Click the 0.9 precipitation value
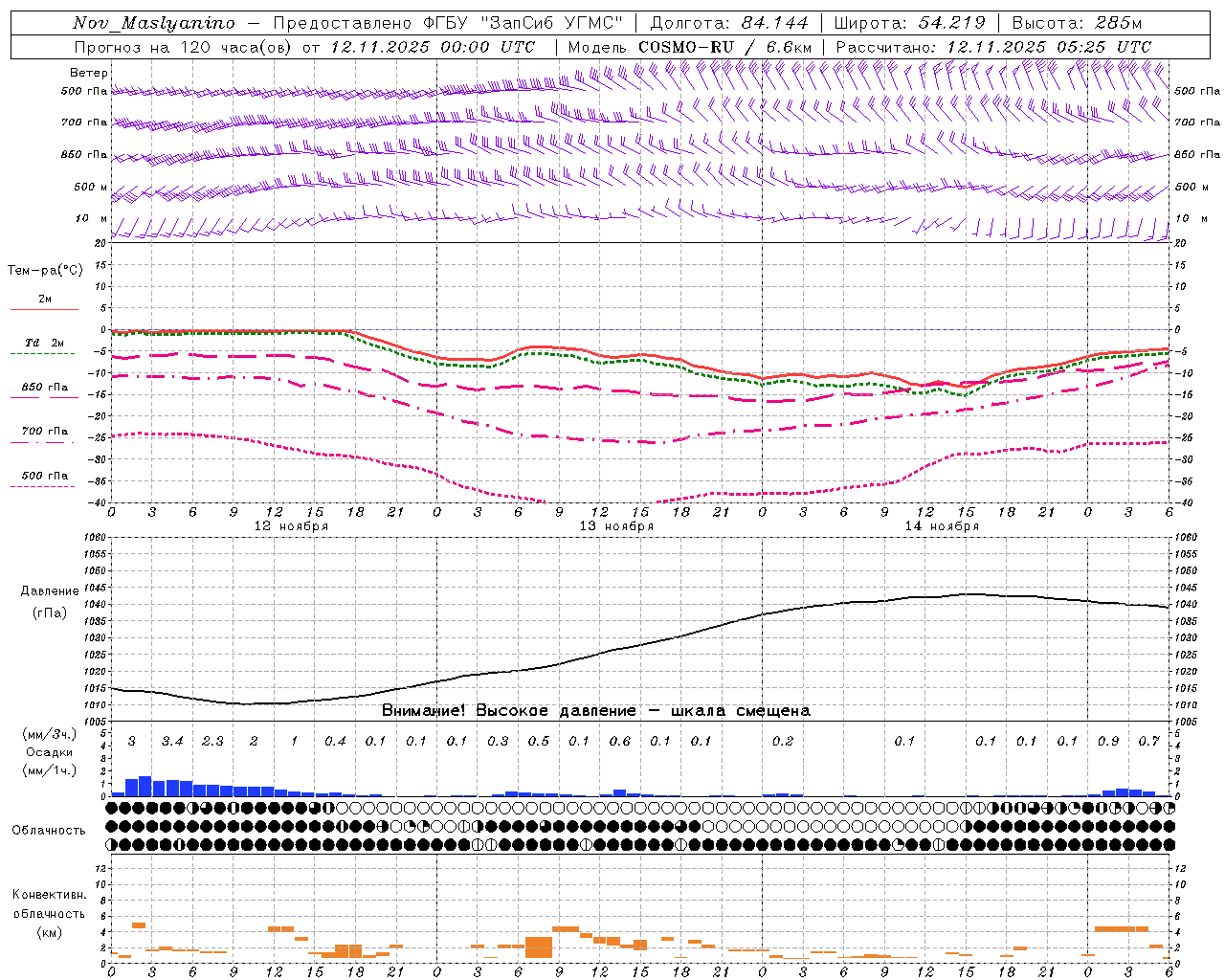This screenshot has width=1225, height=980. point(1108,742)
